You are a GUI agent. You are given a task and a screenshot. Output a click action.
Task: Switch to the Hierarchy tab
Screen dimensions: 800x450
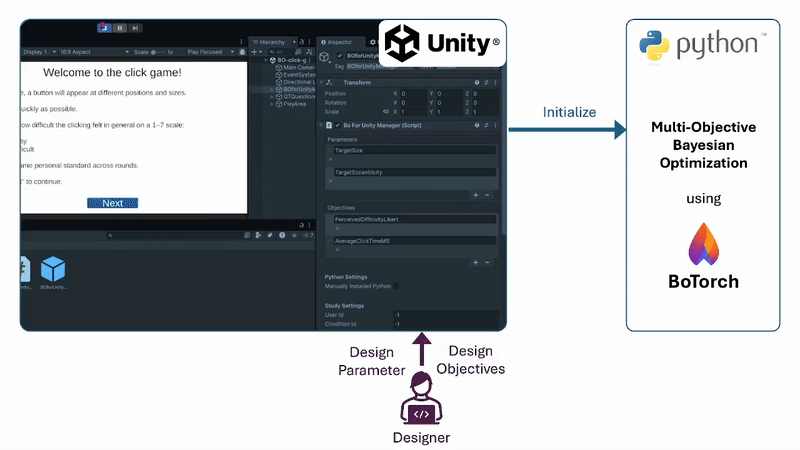pos(271,42)
